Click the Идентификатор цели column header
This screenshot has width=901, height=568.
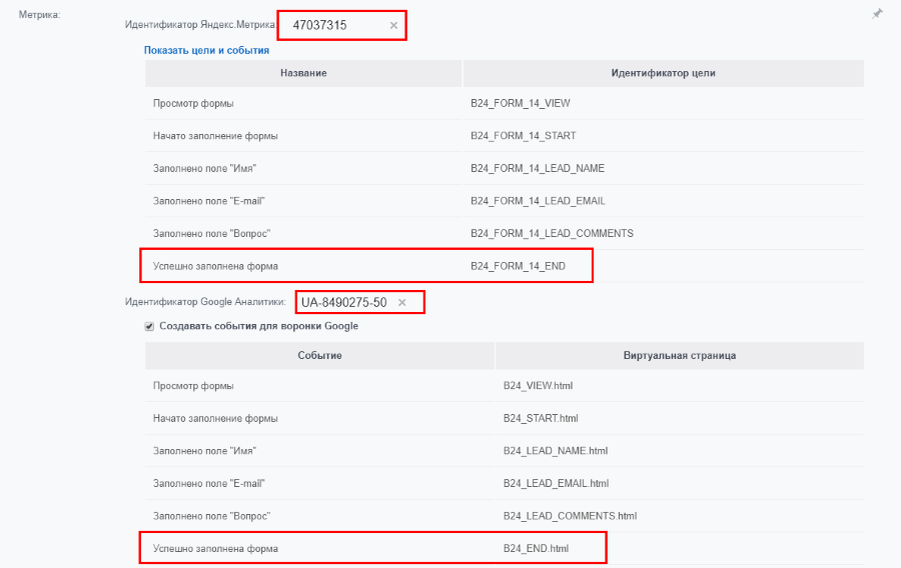coord(662,73)
